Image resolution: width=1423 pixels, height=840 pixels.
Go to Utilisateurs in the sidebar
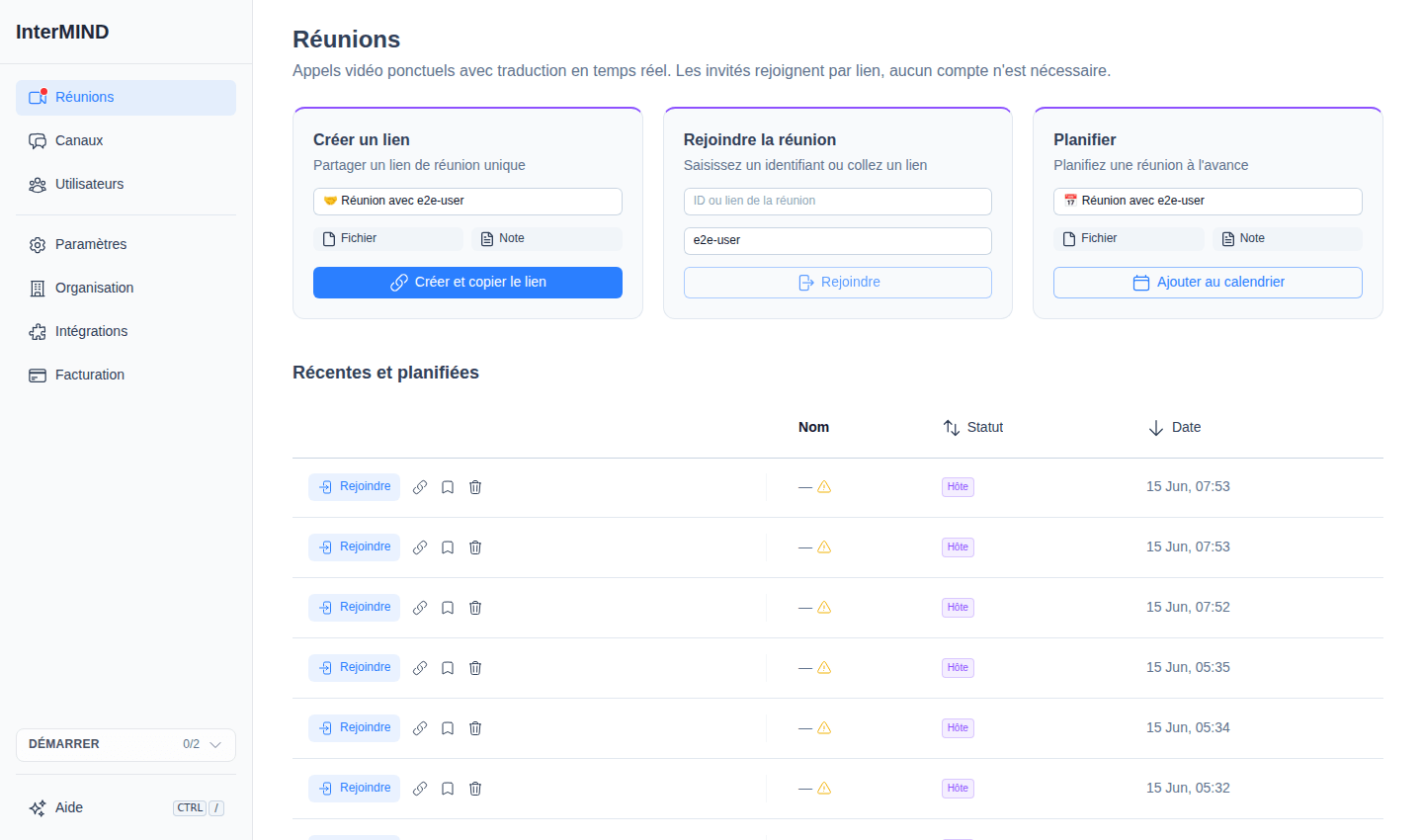click(126, 185)
